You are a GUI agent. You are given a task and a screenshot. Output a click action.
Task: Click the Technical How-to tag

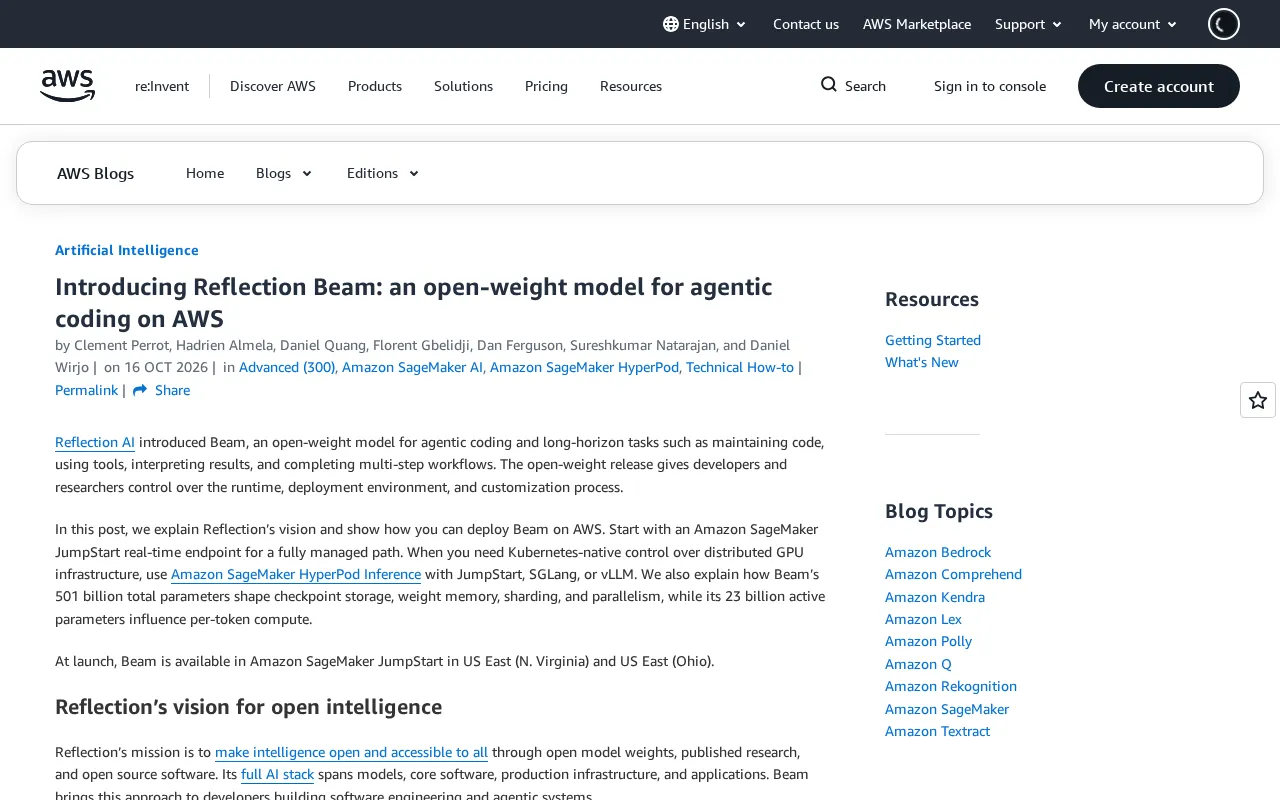[740, 367]
